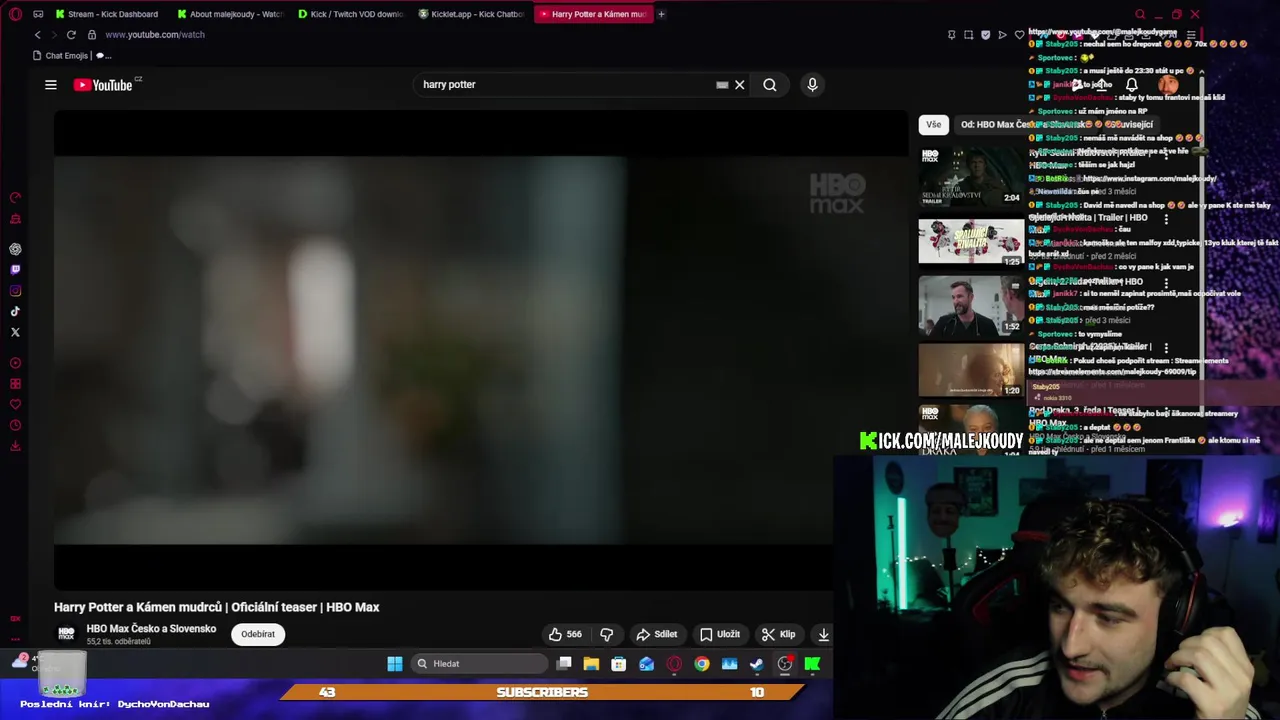Image resolution: width=1280 pixels, height=720 pixels.
Task: Open options menu for the 1:20 video
Action: 1166,348
